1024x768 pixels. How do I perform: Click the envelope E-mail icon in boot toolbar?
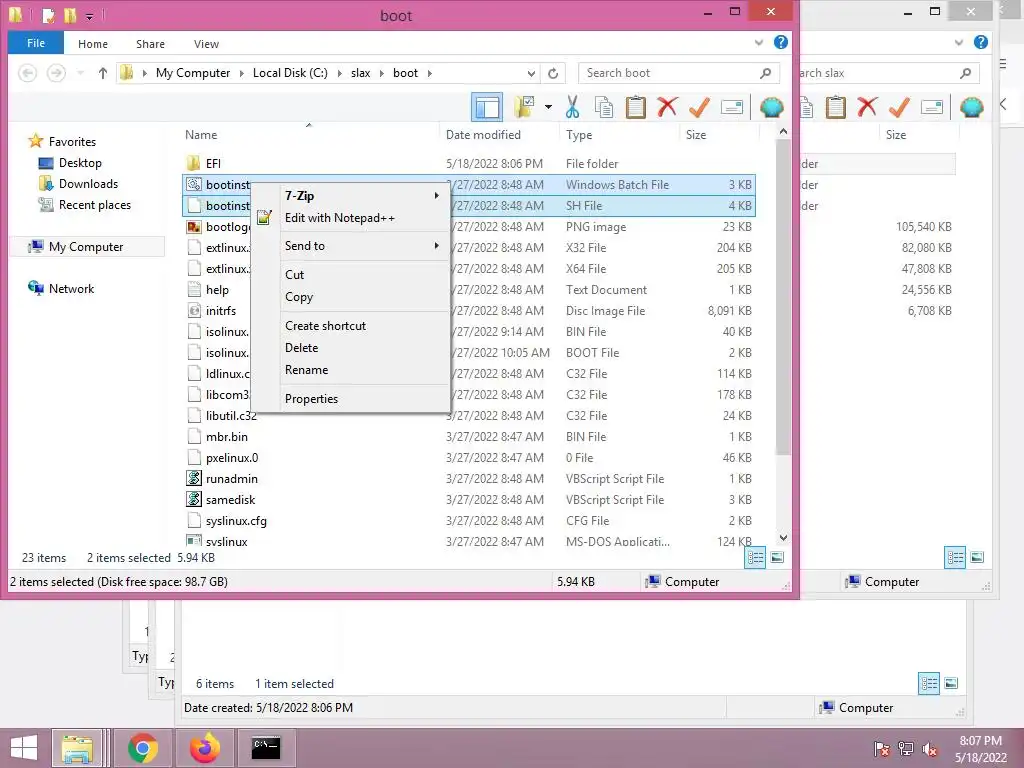(731, 107)
